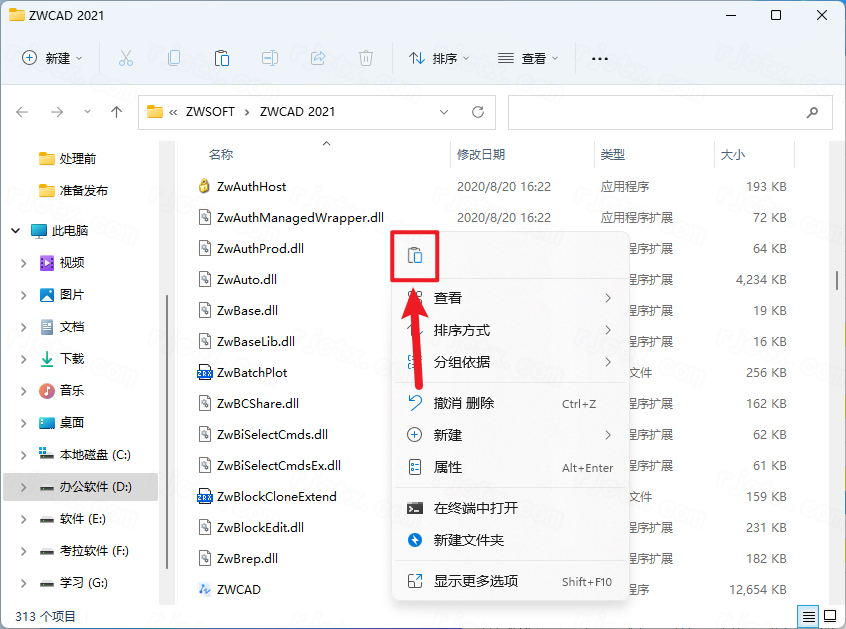Open the 下载 folder in sidebar
Screen dimensions: 846x629
(x=72, y=358)
